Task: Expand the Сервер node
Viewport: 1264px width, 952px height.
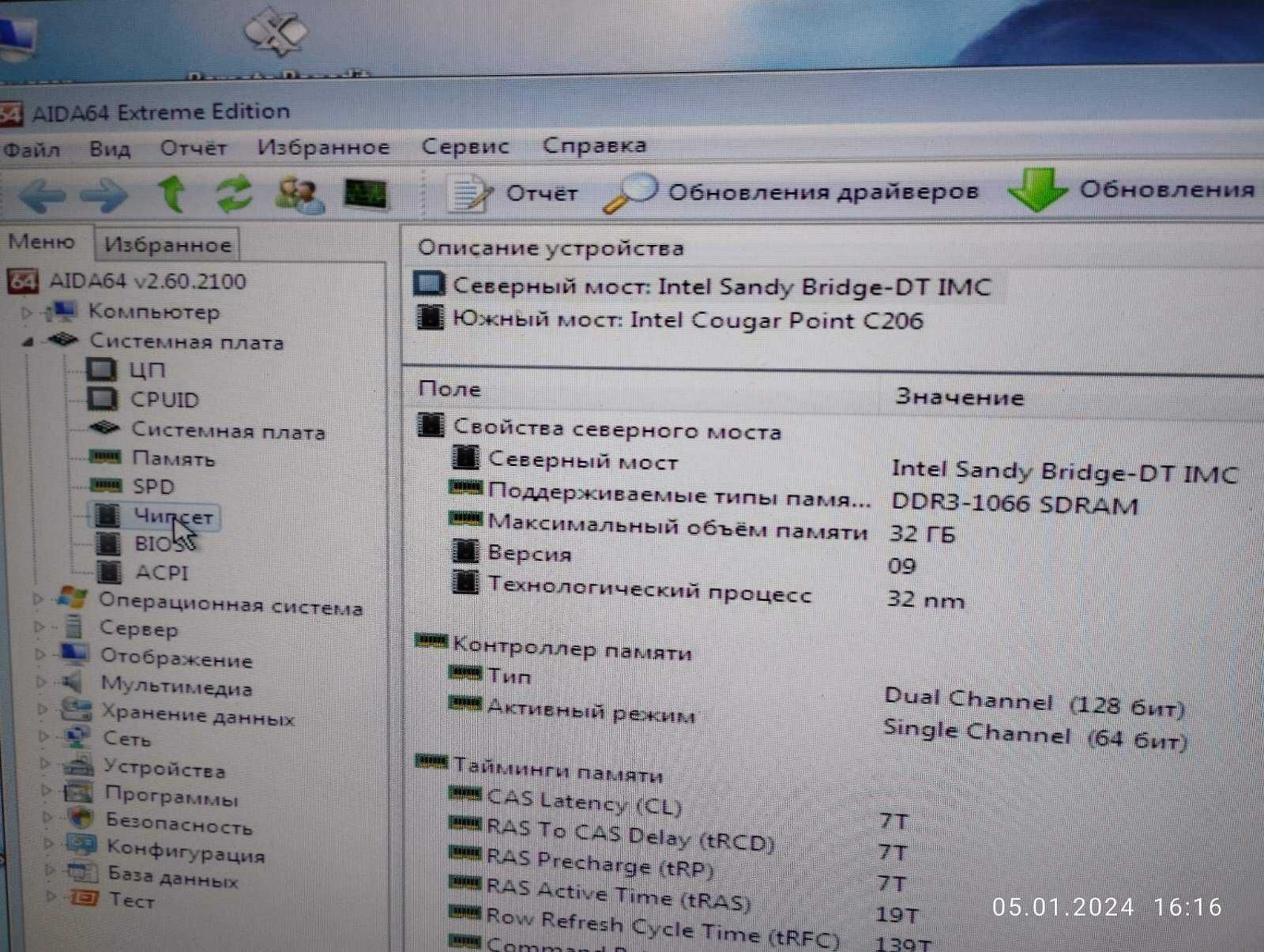Action: [39, 627]
